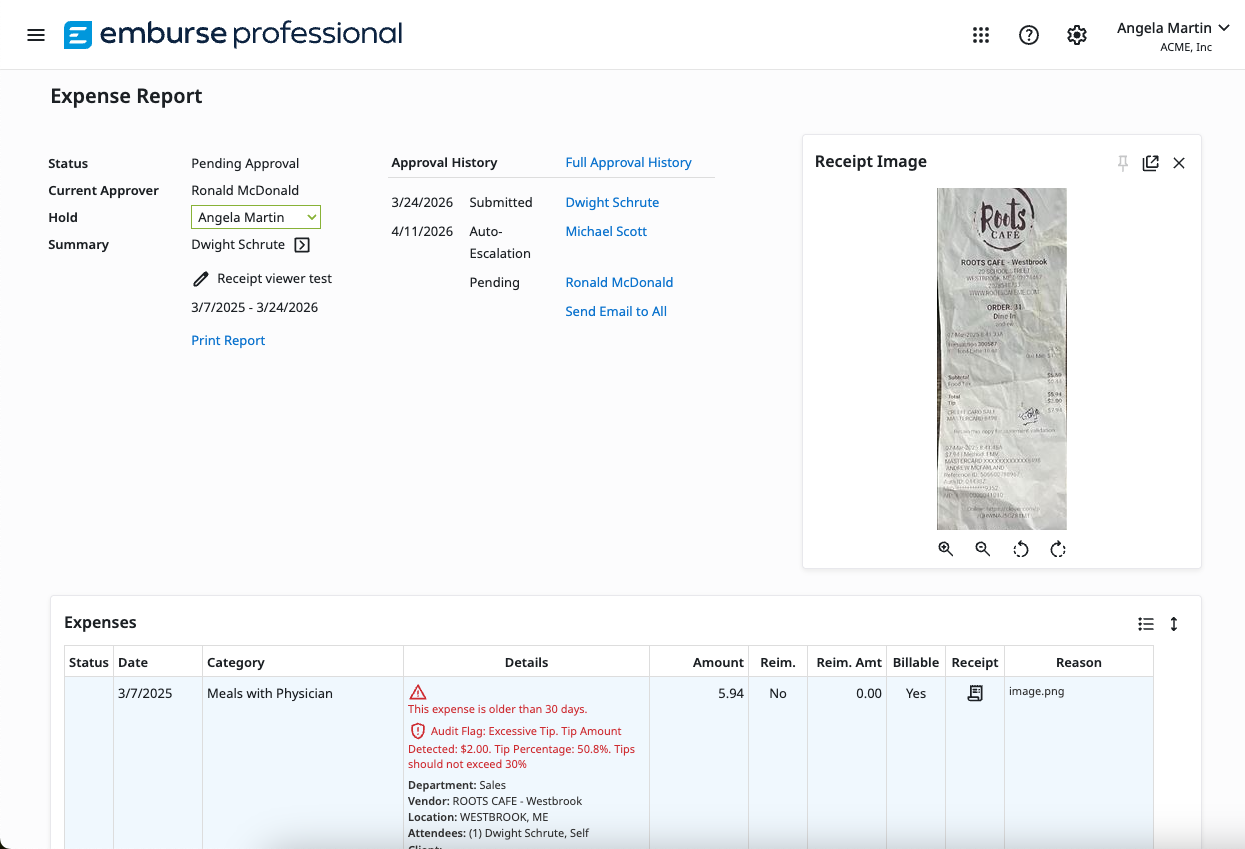This screenshot has width=1245, height=849.
Task: Expand the Hold dropdown showing Angela Martin
Action: tap(256, 217)
